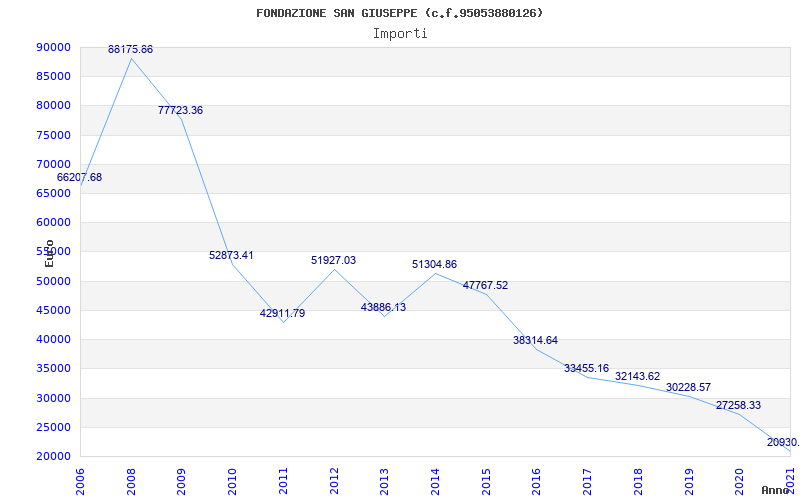Click x-axis year 2019
The image size is (800, 500).
pos(689,481)
